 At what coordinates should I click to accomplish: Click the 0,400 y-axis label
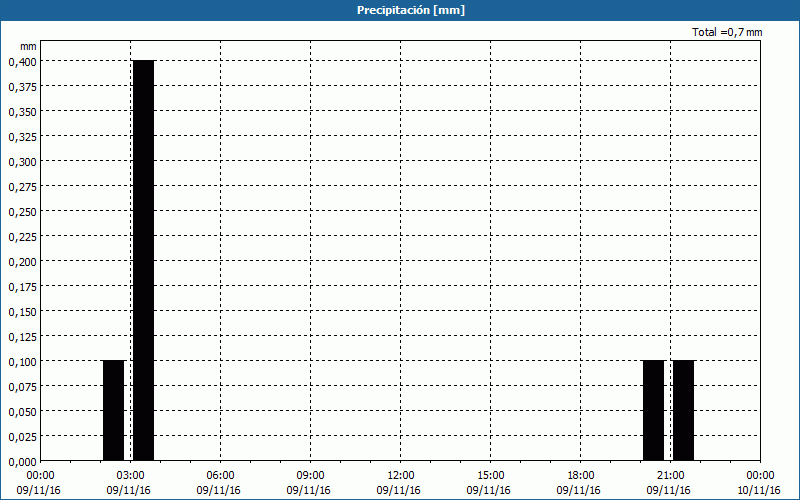click(22, 62)
